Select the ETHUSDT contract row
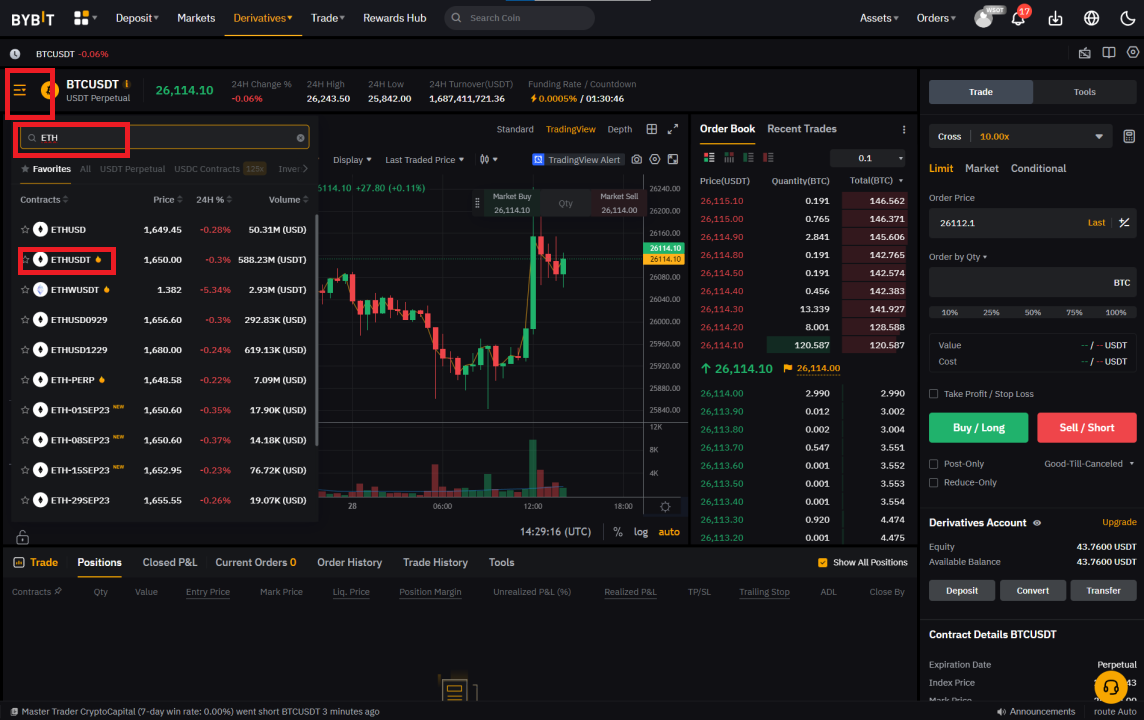 coord(164,260)
